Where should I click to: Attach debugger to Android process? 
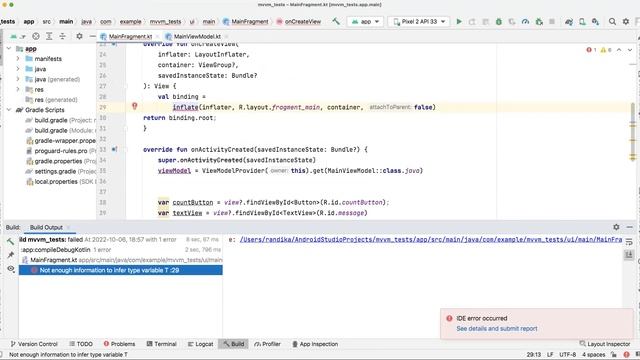click(x=539, y=22)
